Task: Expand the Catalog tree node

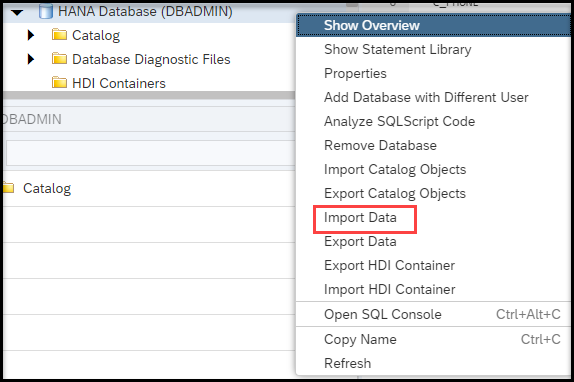Action: [31, 35]
